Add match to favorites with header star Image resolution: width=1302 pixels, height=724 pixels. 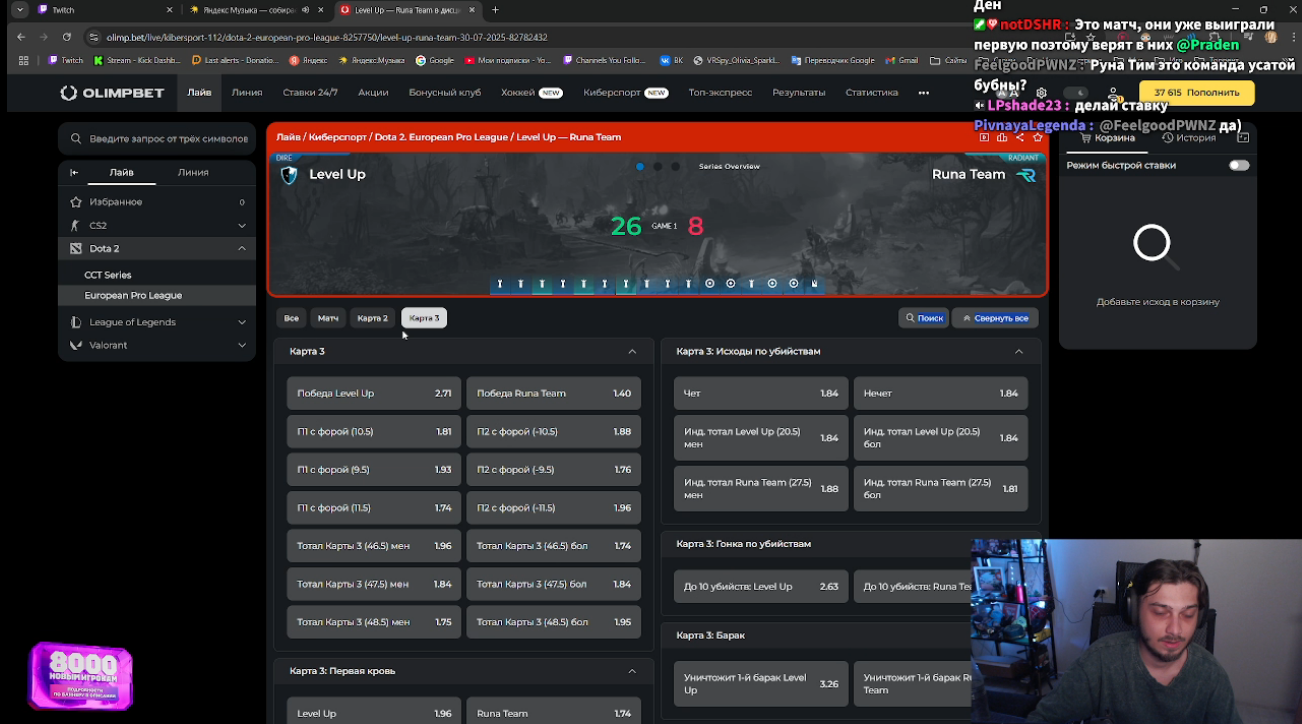1038,137
